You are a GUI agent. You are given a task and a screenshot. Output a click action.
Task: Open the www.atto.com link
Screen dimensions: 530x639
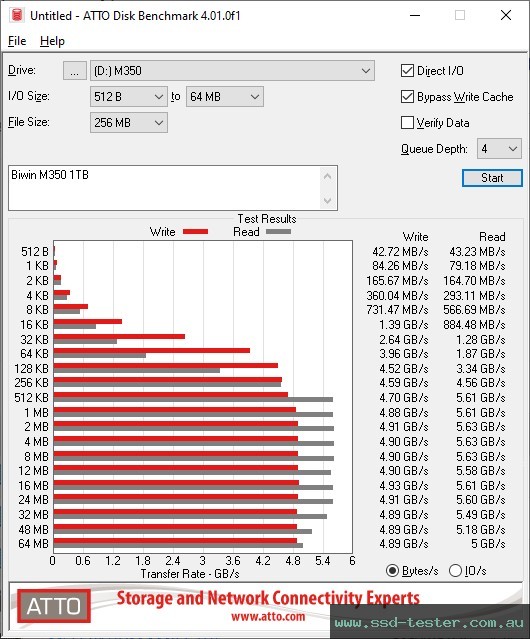[x=268, y=617]
